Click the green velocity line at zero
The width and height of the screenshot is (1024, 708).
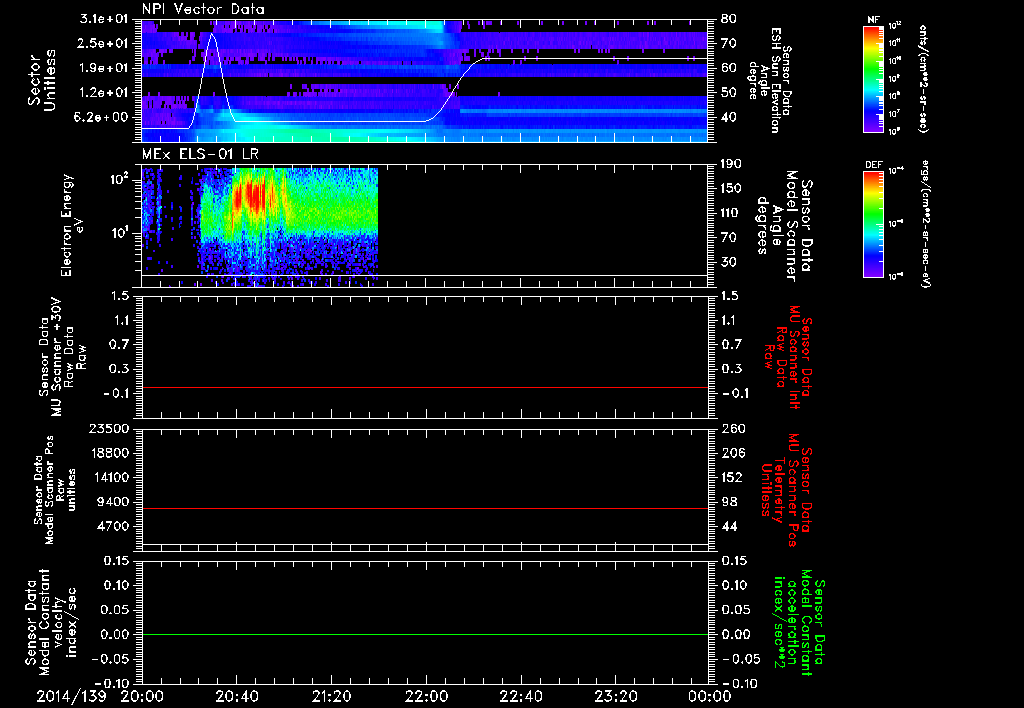click(425, 634)
